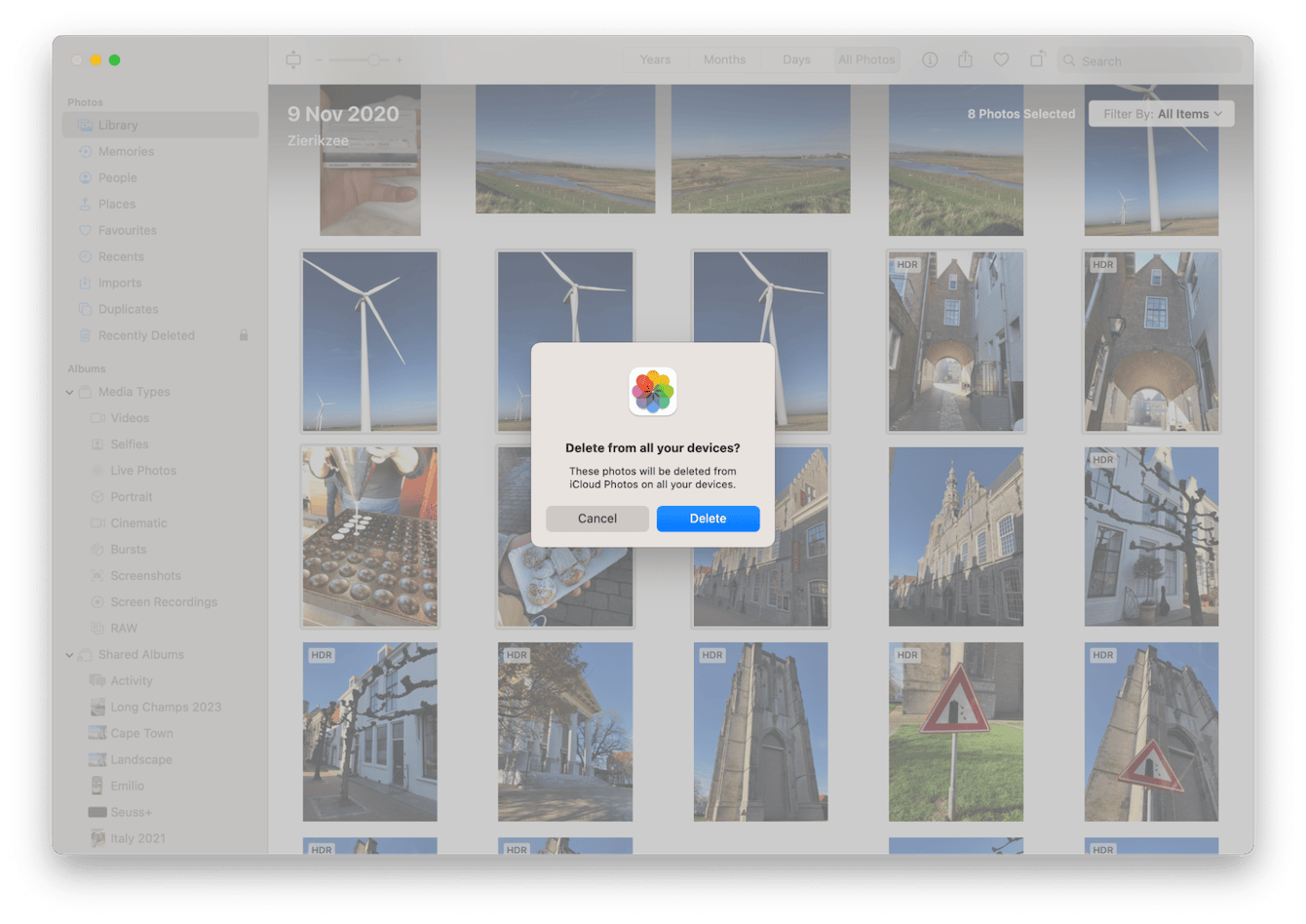The width and height of the screenshot is (1306, 924).
Task: Switch to the Days view tab
Action: click(796, 60)
